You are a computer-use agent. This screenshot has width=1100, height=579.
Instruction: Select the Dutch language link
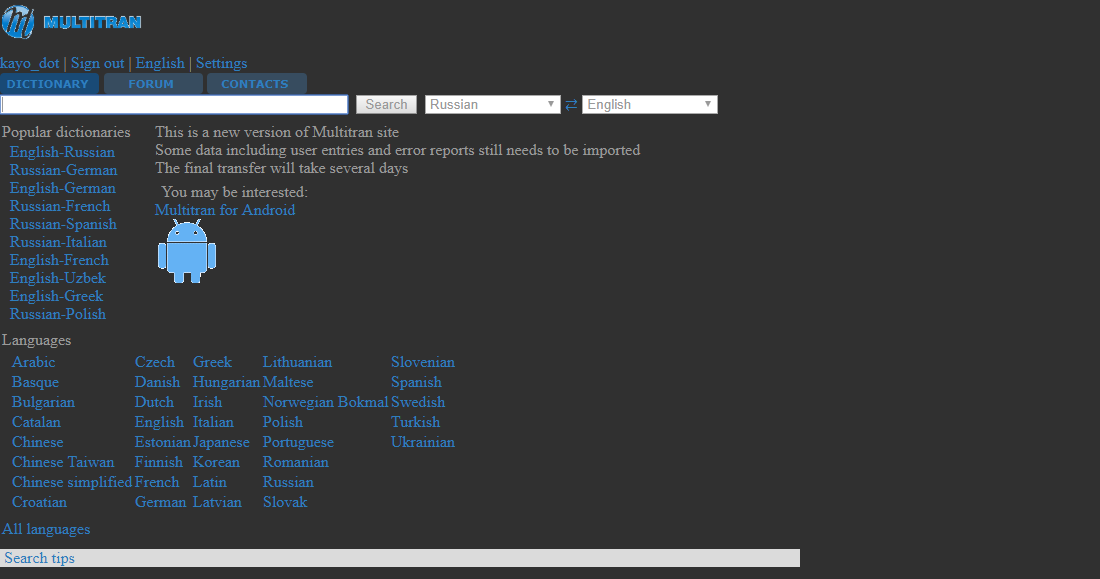click(x=154, y=402)
